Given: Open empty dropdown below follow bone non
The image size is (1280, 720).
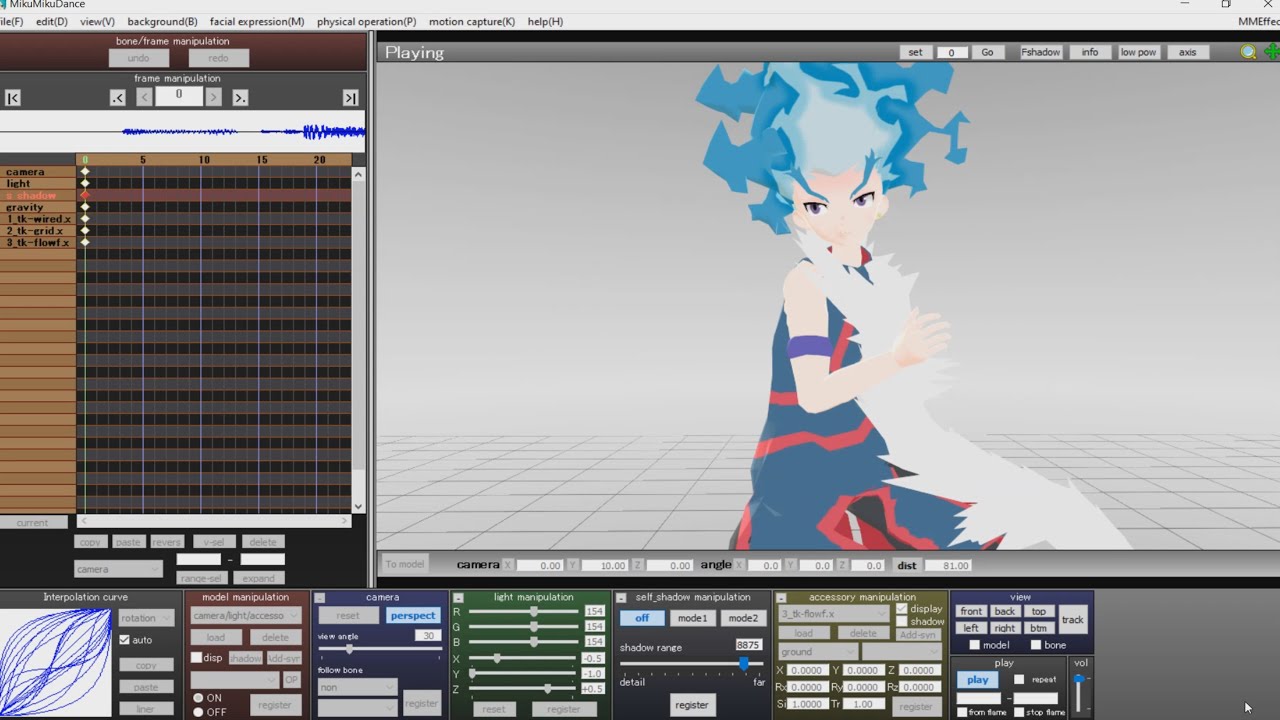Looking at the screenshot, I should coord(358,708).
